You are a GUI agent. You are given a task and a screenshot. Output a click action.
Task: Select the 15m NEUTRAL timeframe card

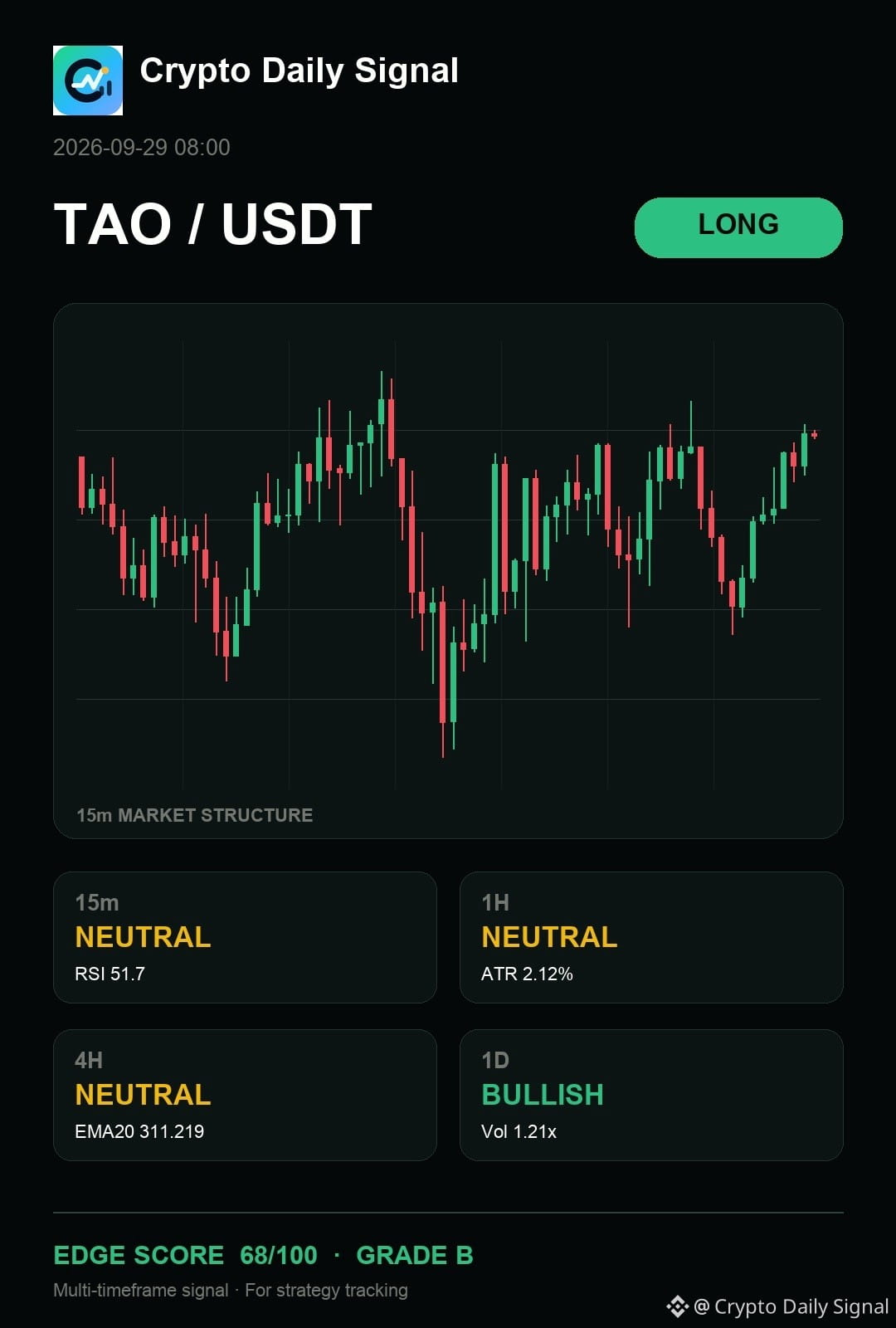(x=245, y=937)
